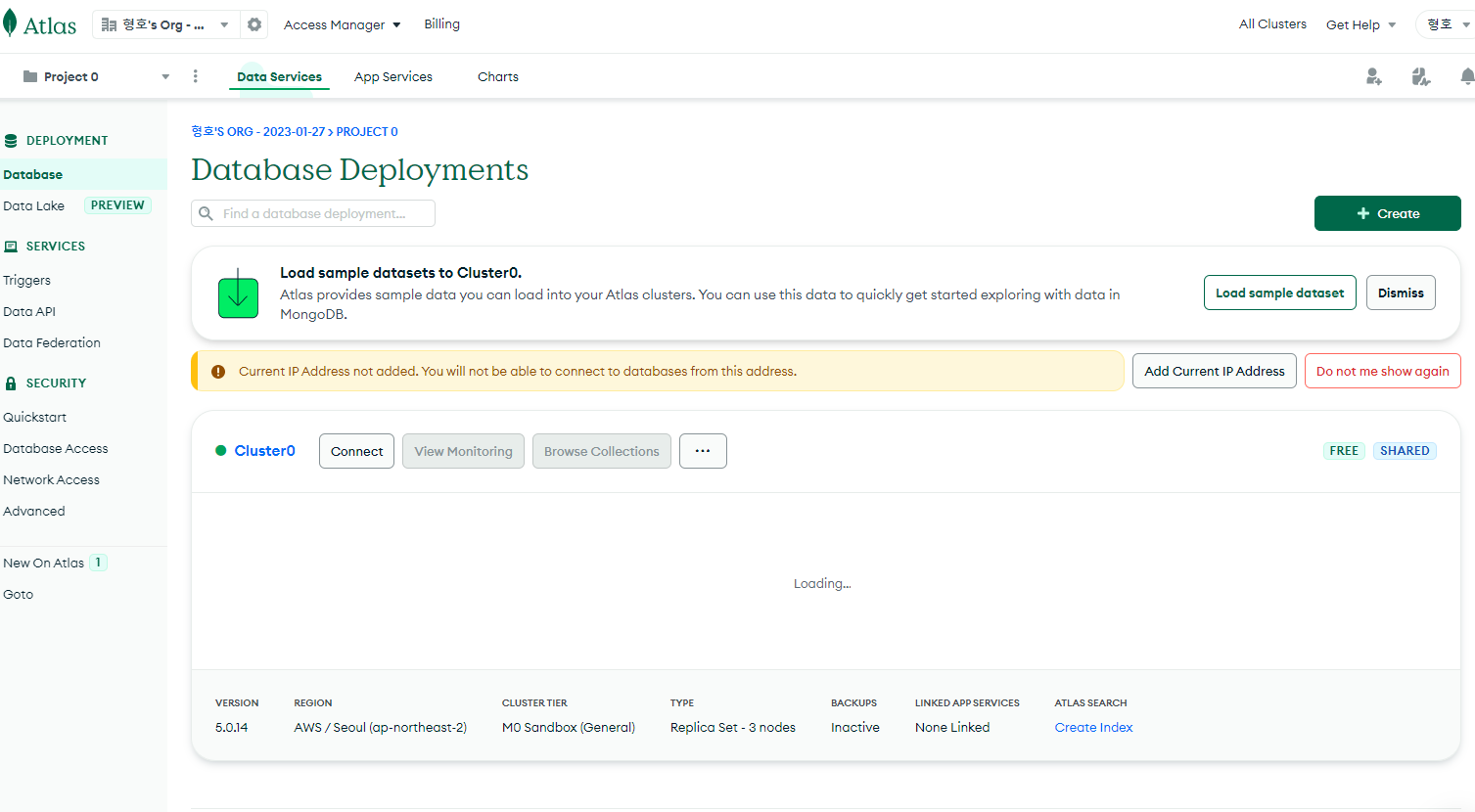Go to Database Access
Viewport: 1475px width, 812px height.
pyautogui.click(x=56, y=448)
